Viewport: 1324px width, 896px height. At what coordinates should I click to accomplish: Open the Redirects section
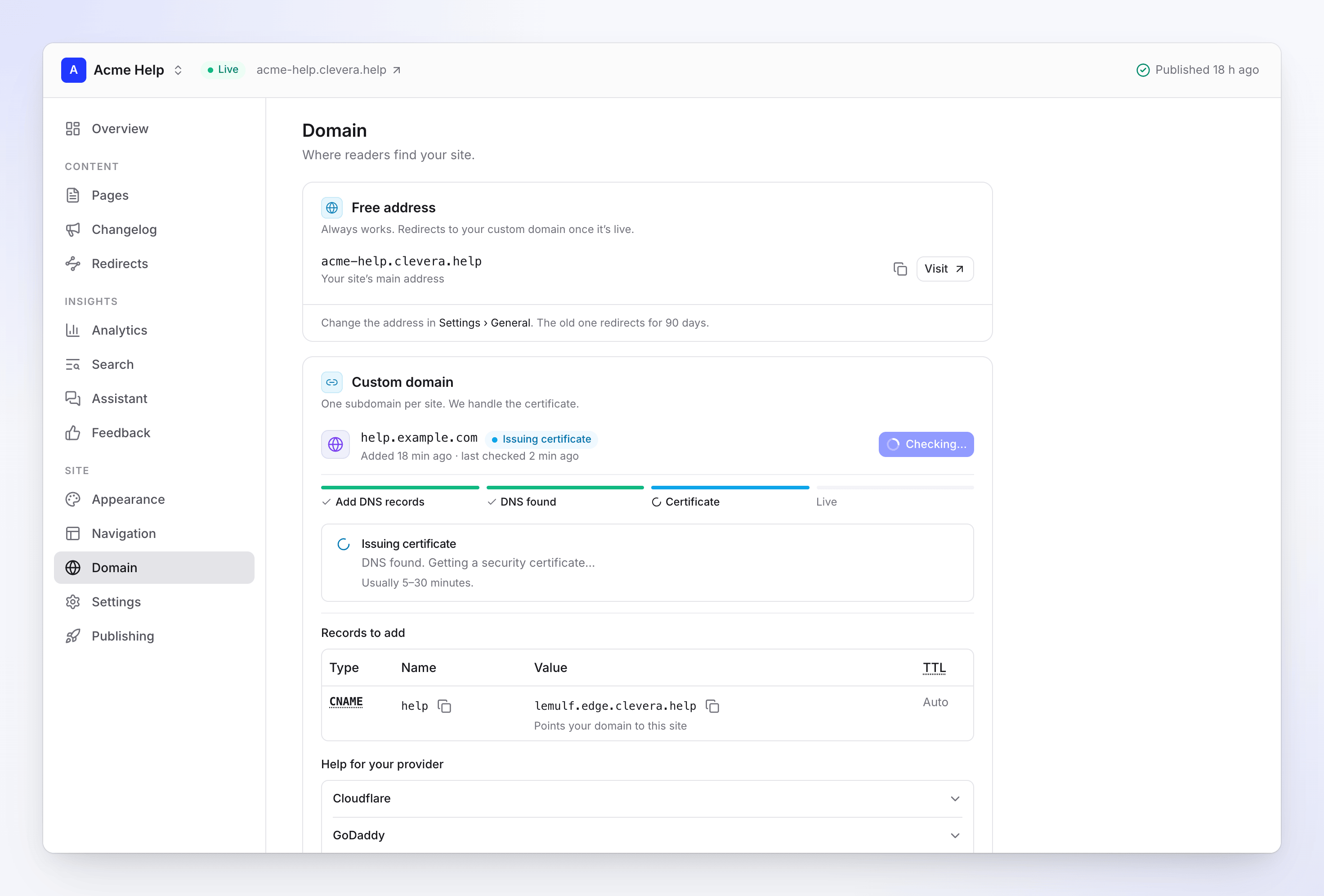154,264
